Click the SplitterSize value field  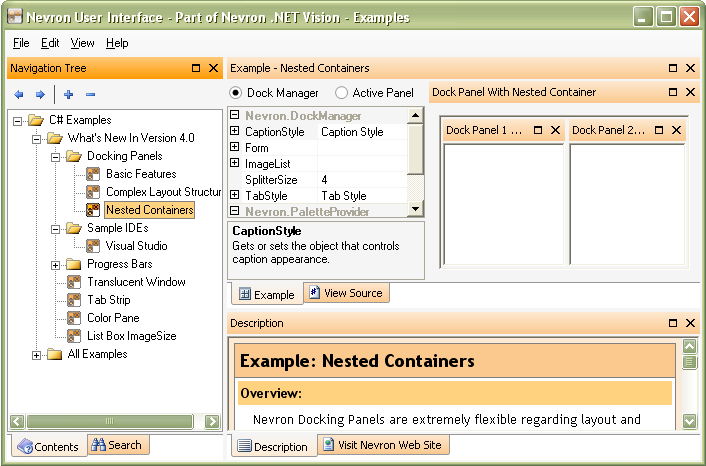pos(362,180)
